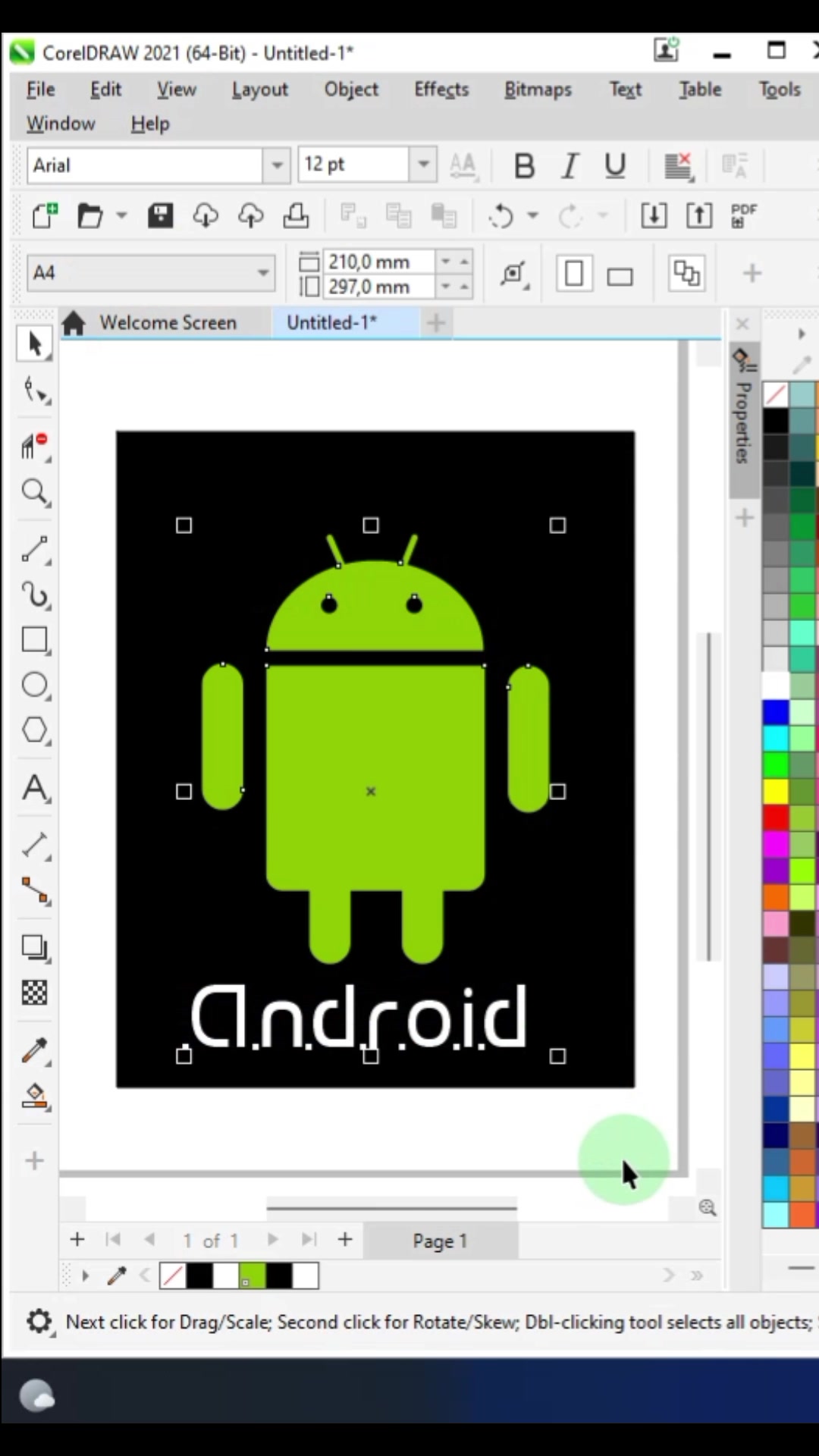Select the Crop tool in toolbox

pyautogui.click(x=35, y=447)
